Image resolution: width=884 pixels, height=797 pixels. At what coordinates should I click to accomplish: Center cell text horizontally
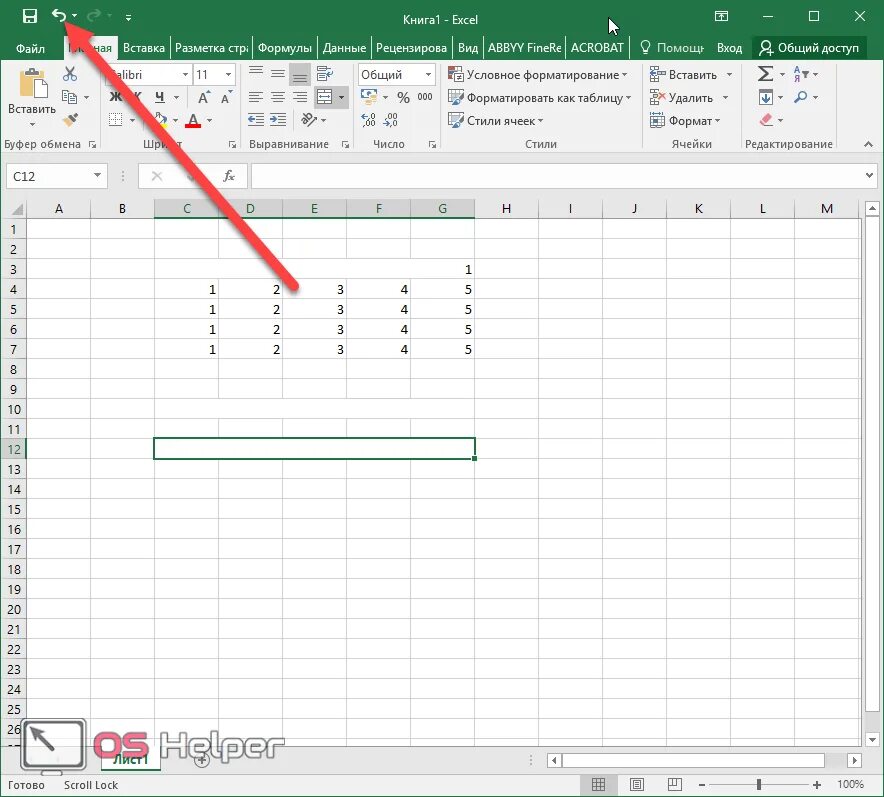(277, 97)
